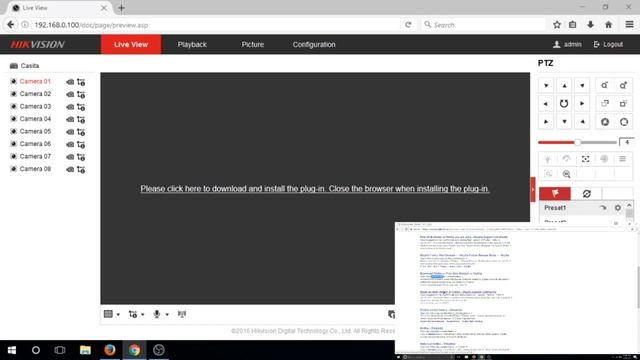
Task: Toggle the PTZ light button
Action: pos(548,159)
